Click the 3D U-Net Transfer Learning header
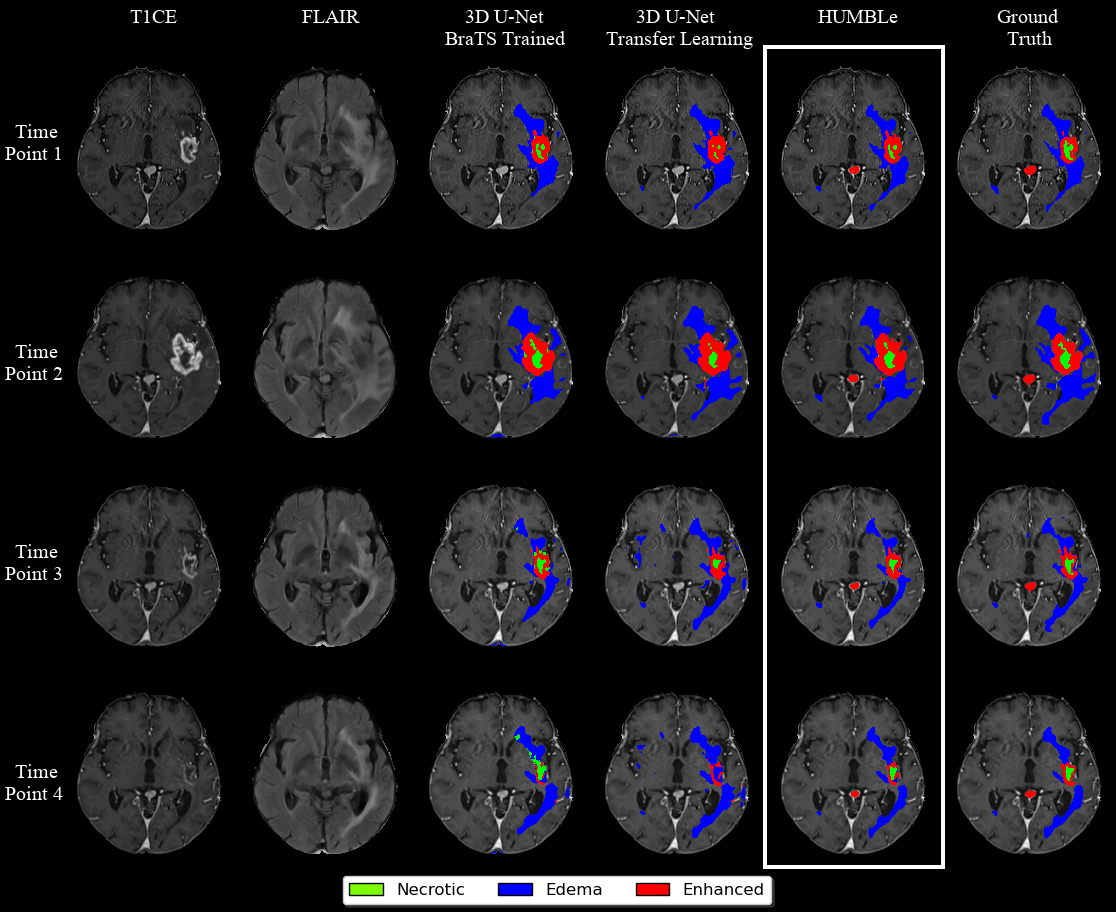This screenshot has width=1116, height=912. point(679,28)
